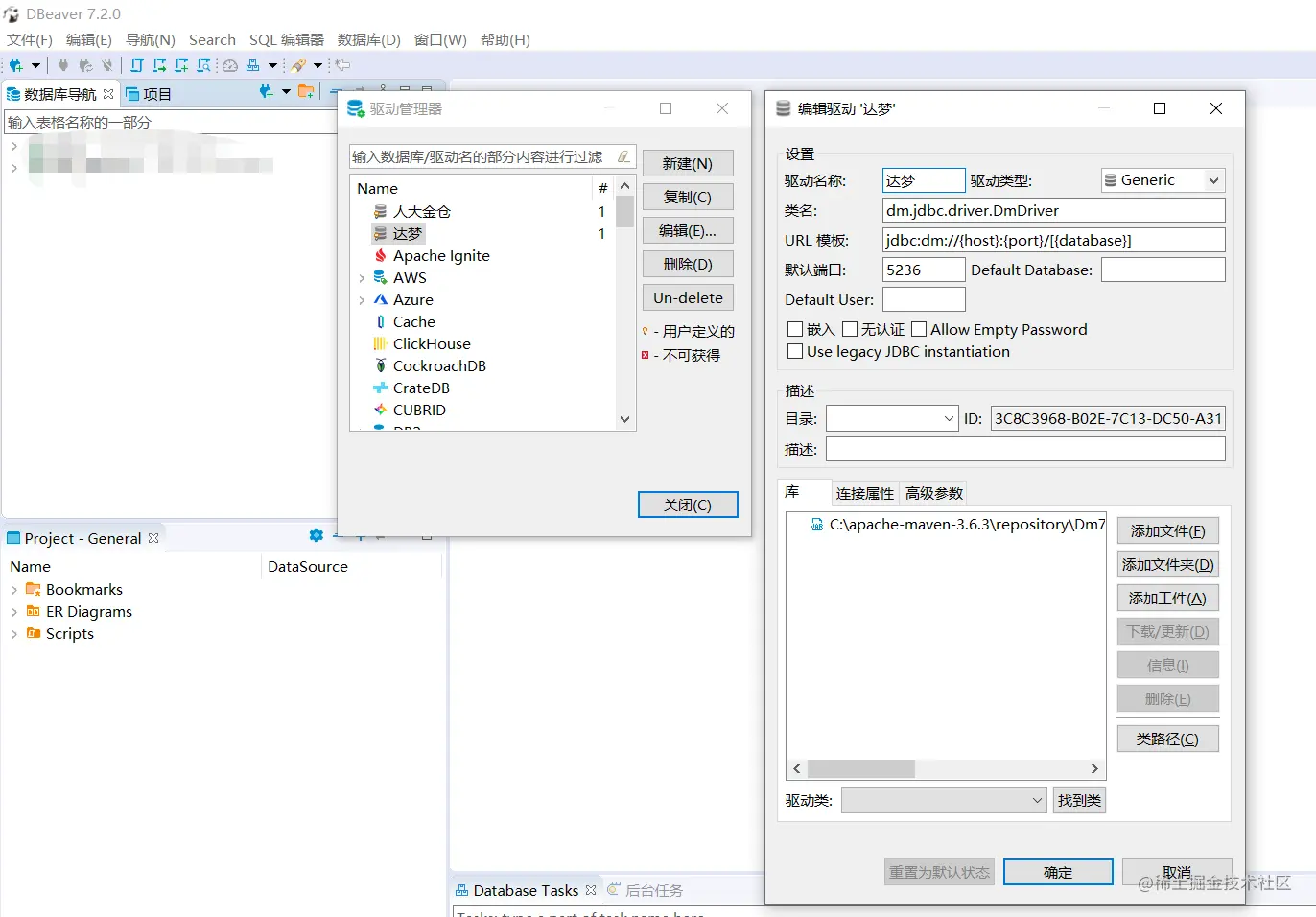The width and height of the screenshot is (1316, 917).
Task: Open a SQL editor with the first script icon
Action: pos(137,65)
